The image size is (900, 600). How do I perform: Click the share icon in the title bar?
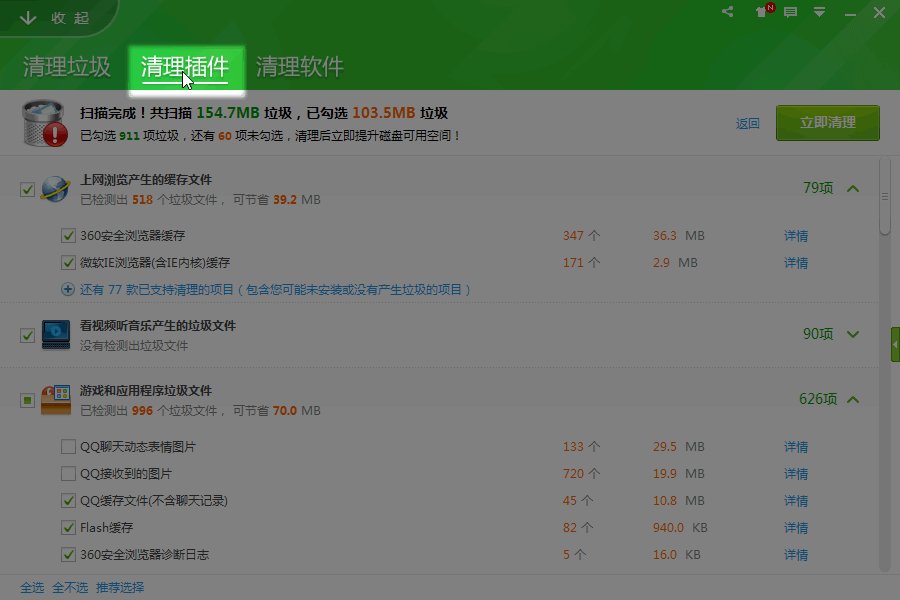pyautogui.click(x=728, y=12)
